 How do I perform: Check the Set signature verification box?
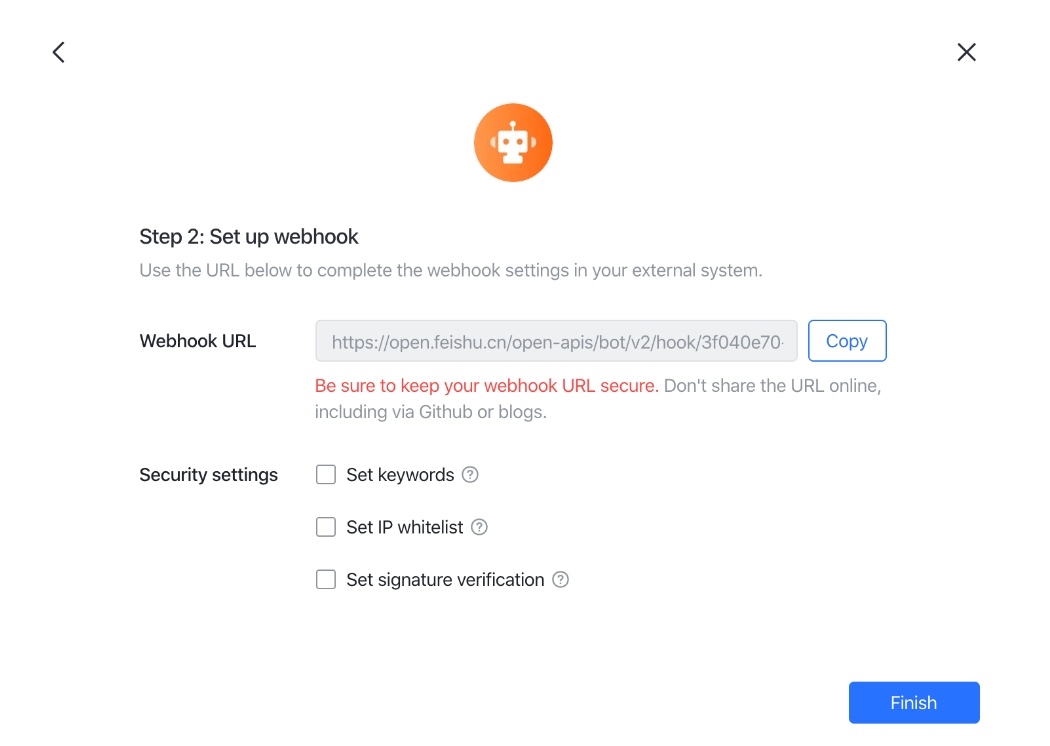[326, 579]
